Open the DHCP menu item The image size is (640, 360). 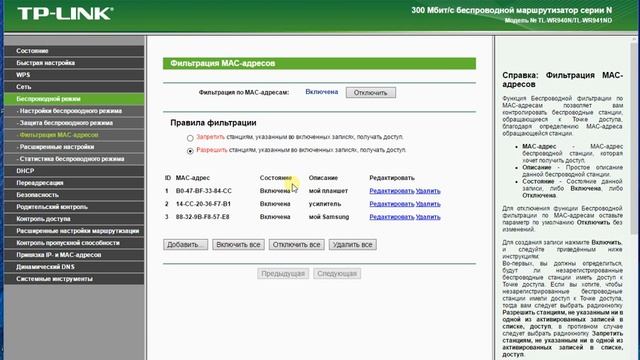(74, 171)
